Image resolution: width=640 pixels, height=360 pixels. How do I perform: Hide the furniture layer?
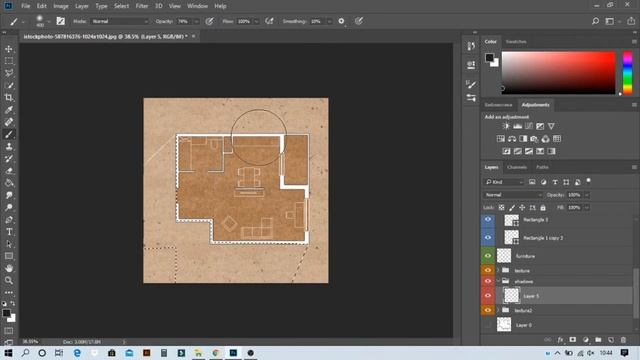pos(488,256)
